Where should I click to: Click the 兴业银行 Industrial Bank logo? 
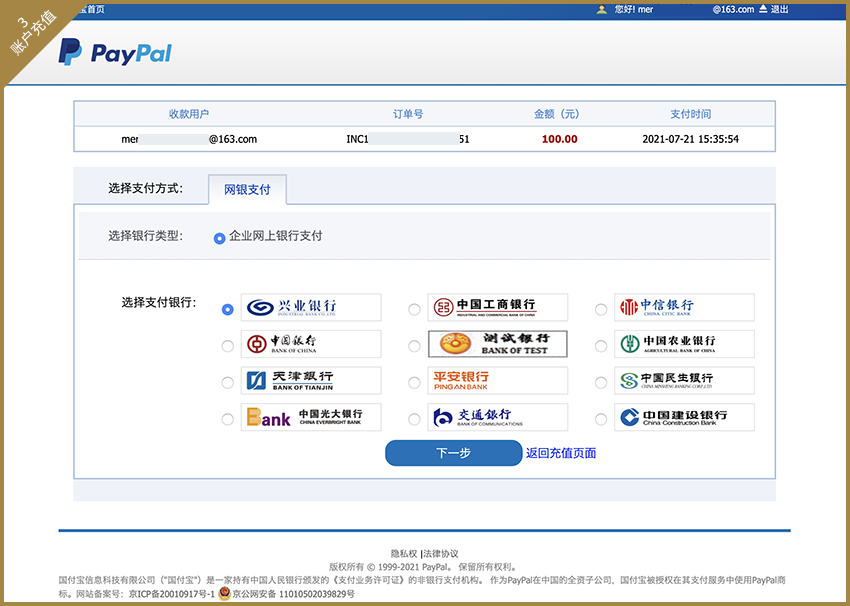(311, 307)
